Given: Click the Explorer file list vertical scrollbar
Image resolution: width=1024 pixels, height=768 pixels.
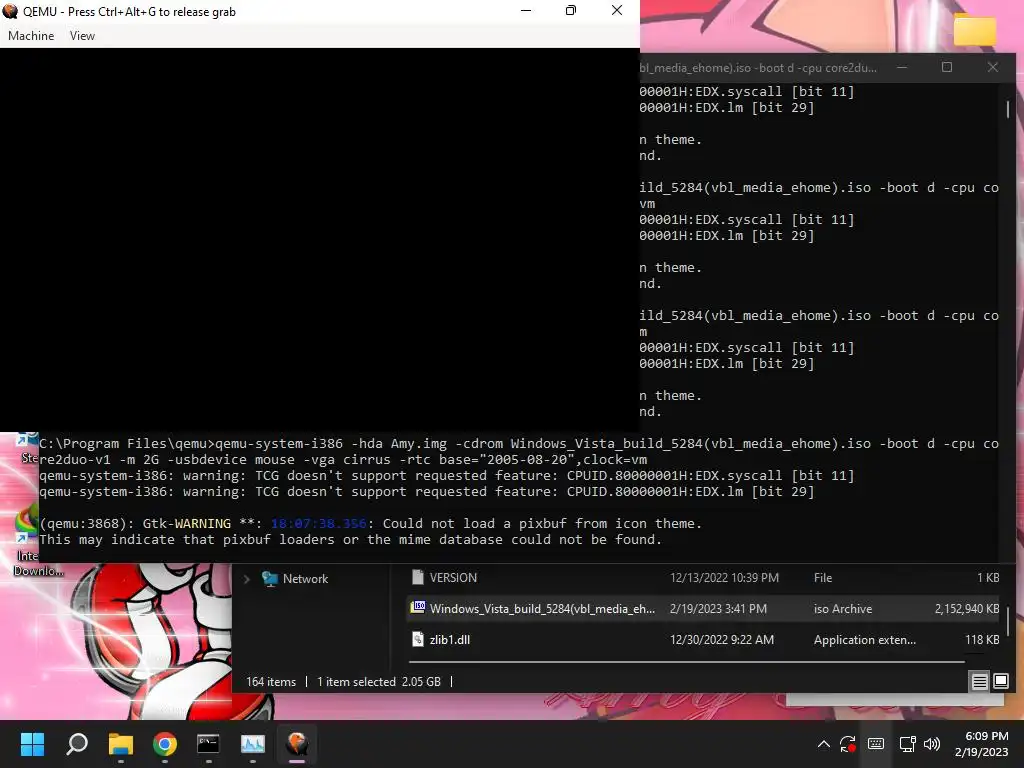Looking at the screenshot, I should pos(1008,620).
